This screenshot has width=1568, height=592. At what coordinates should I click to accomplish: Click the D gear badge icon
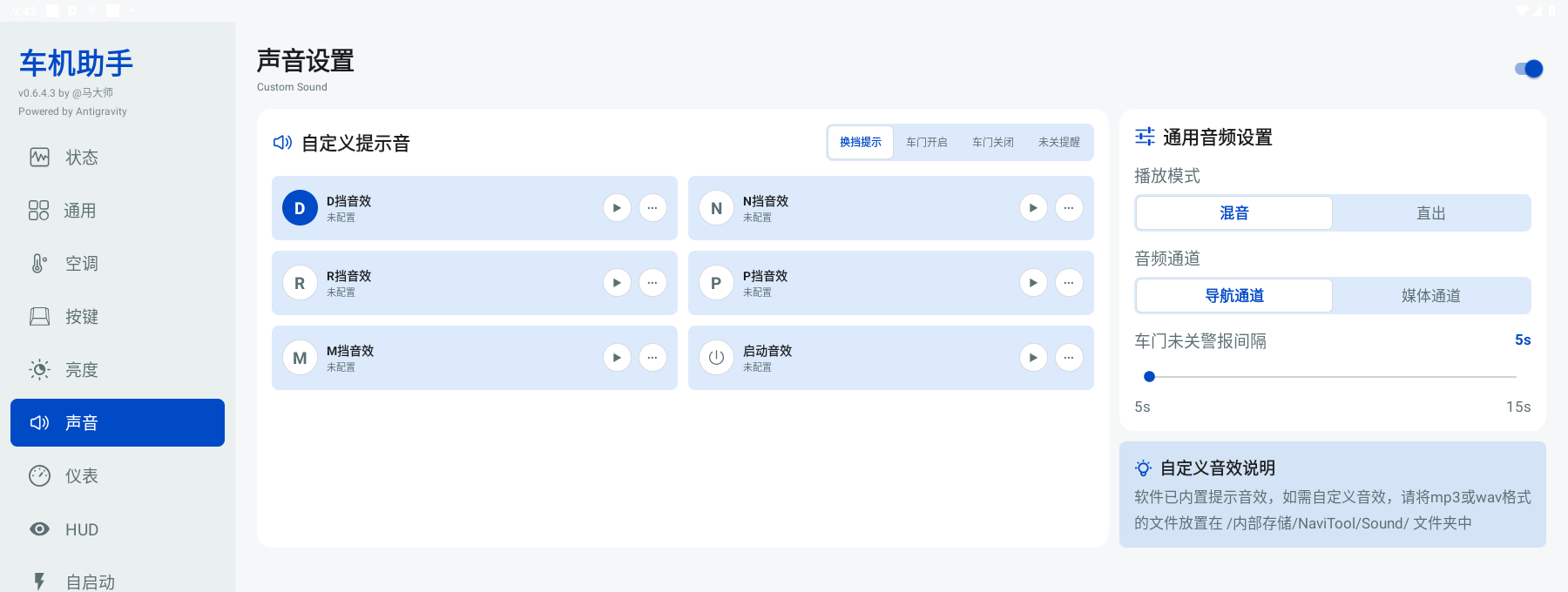(300, 208)
